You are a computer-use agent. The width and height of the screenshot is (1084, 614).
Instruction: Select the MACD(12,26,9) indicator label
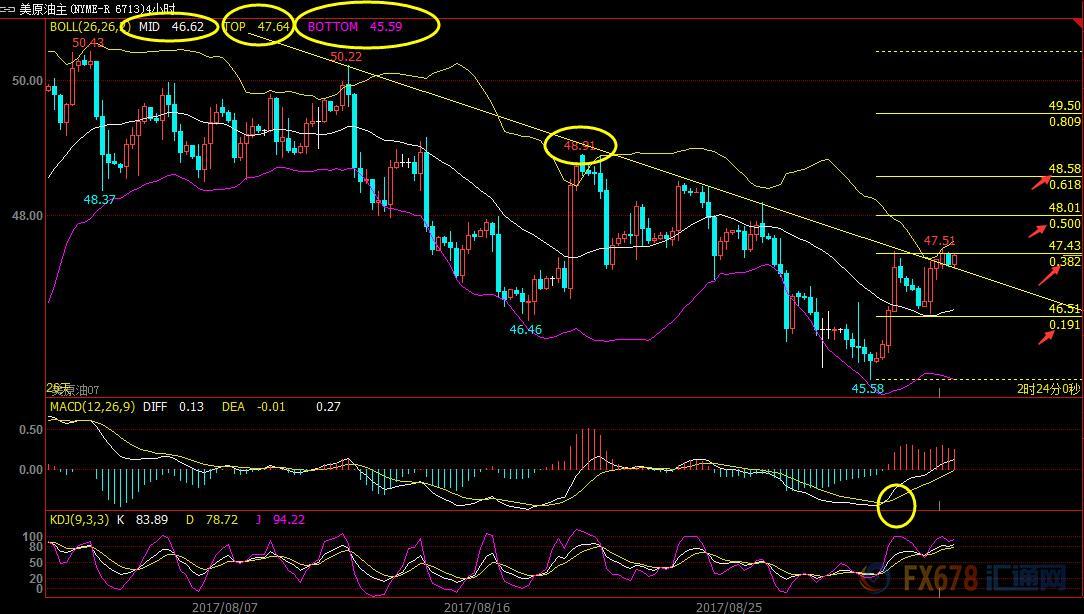(93, 407)
